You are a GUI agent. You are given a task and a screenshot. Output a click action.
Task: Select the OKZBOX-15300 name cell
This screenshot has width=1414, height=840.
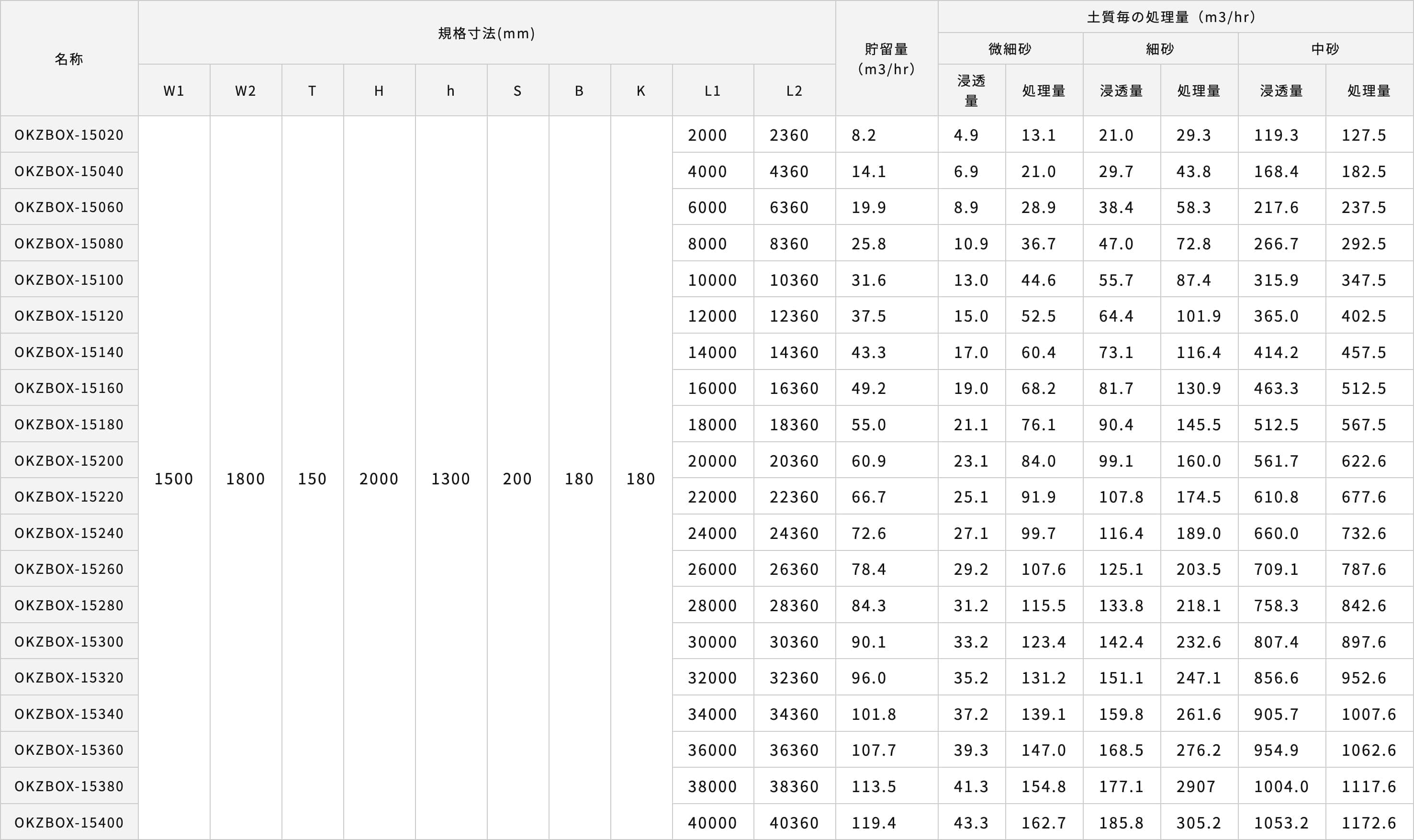69,641
